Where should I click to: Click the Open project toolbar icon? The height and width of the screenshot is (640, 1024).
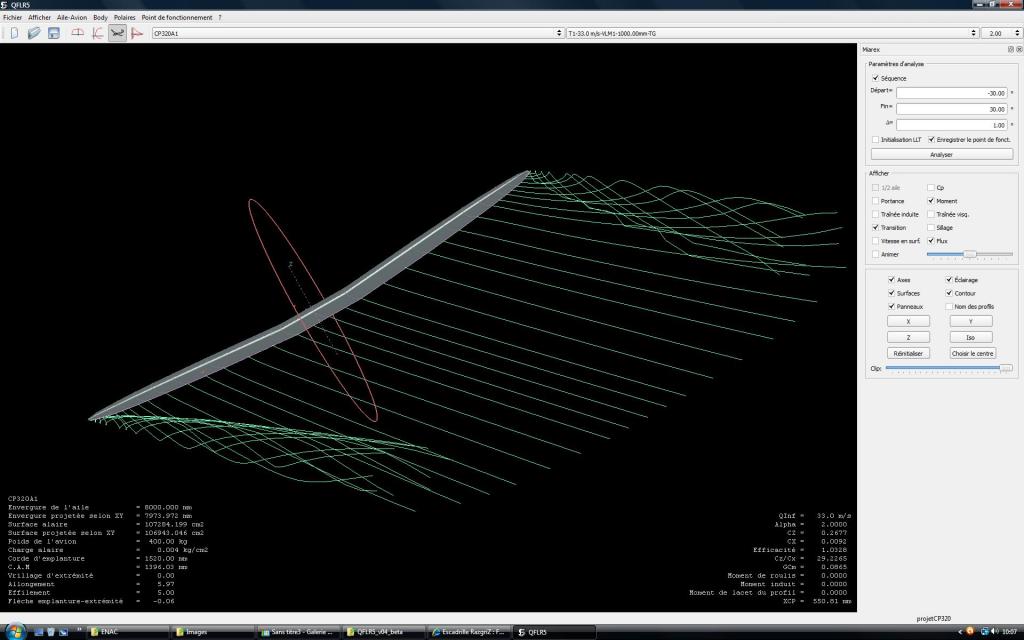[x=34, y=33]
